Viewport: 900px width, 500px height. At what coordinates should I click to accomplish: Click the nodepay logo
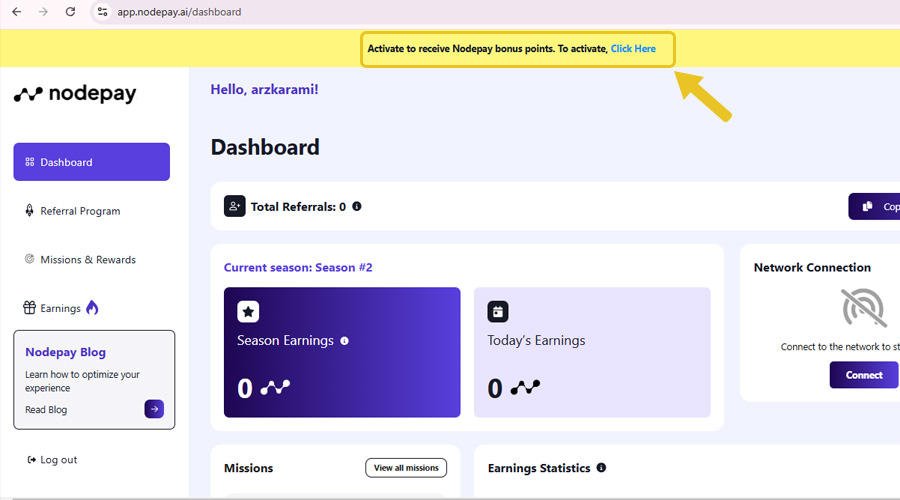tap(75, 94)
